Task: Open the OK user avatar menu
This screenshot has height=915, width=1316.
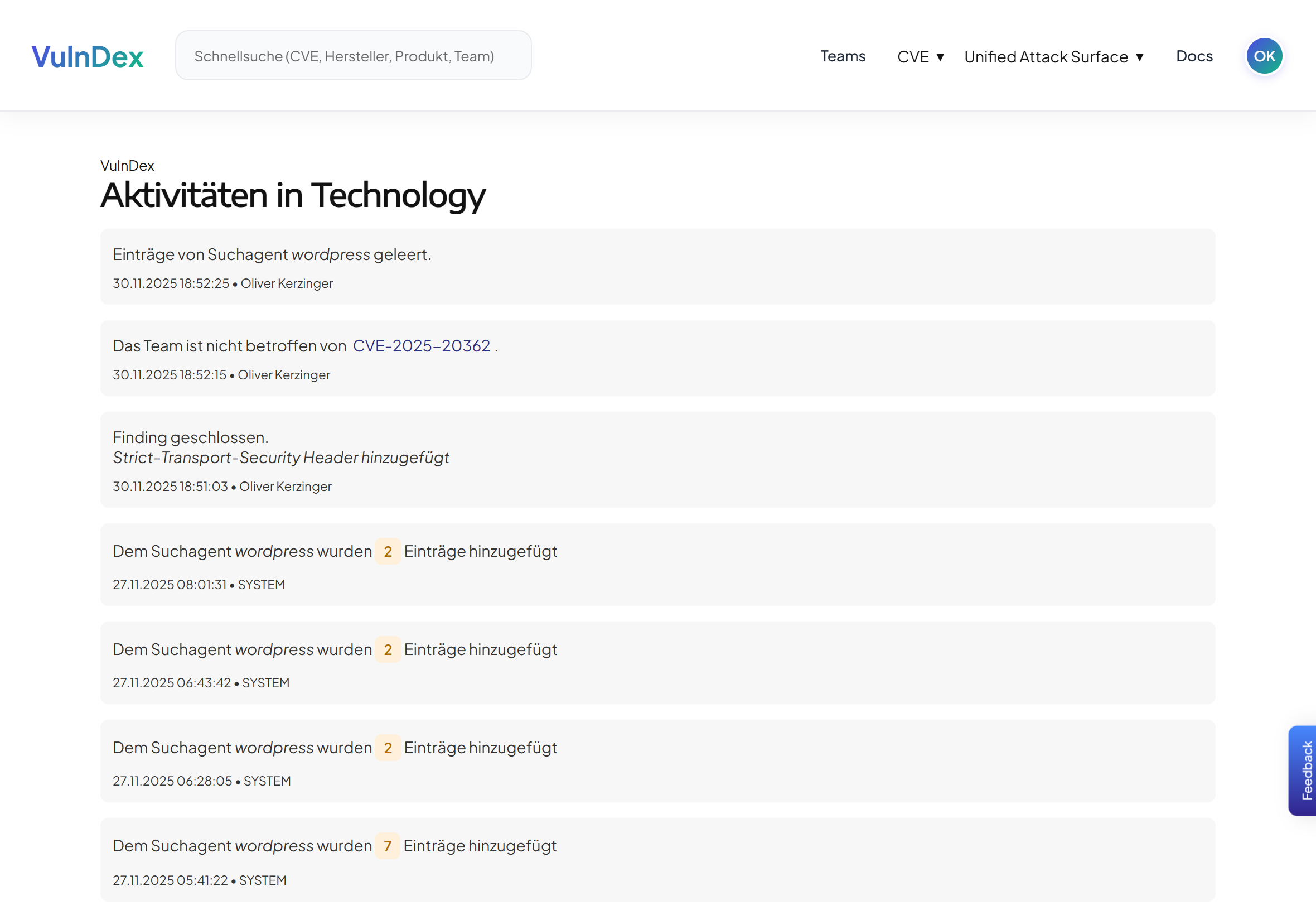Action: [1264, 56]
